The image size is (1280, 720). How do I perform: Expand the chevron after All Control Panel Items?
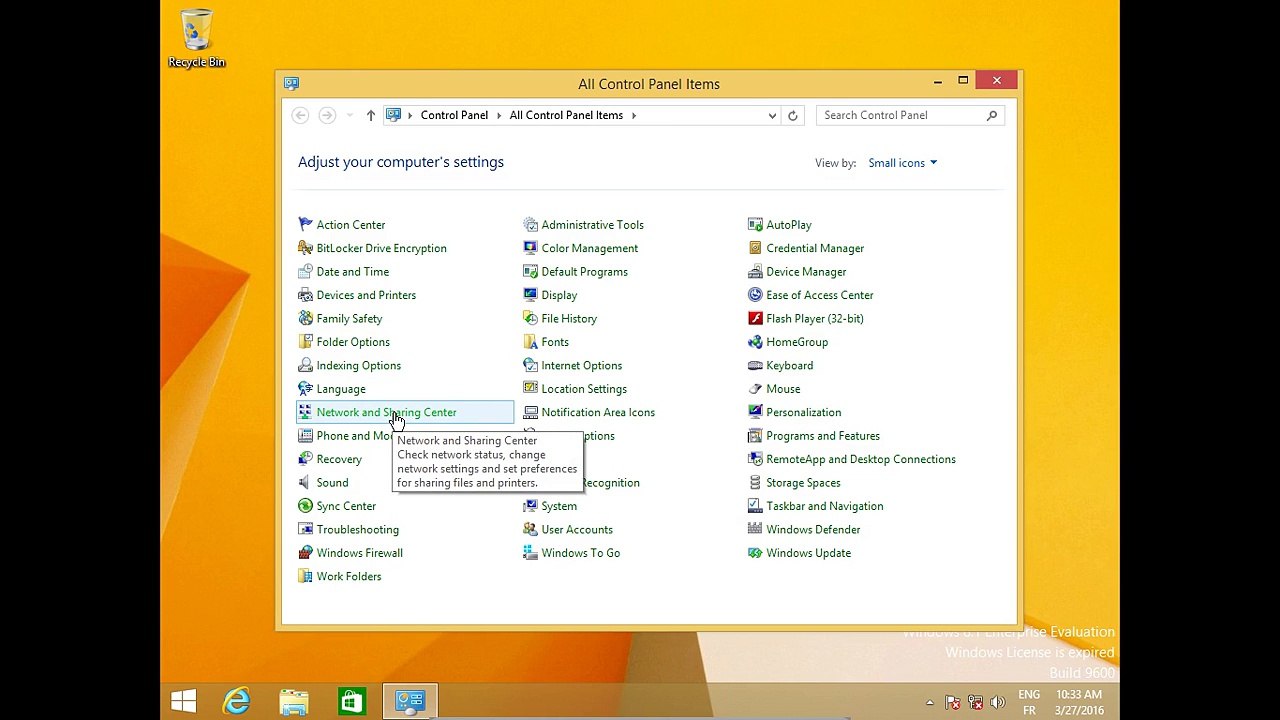click(633, 115)
